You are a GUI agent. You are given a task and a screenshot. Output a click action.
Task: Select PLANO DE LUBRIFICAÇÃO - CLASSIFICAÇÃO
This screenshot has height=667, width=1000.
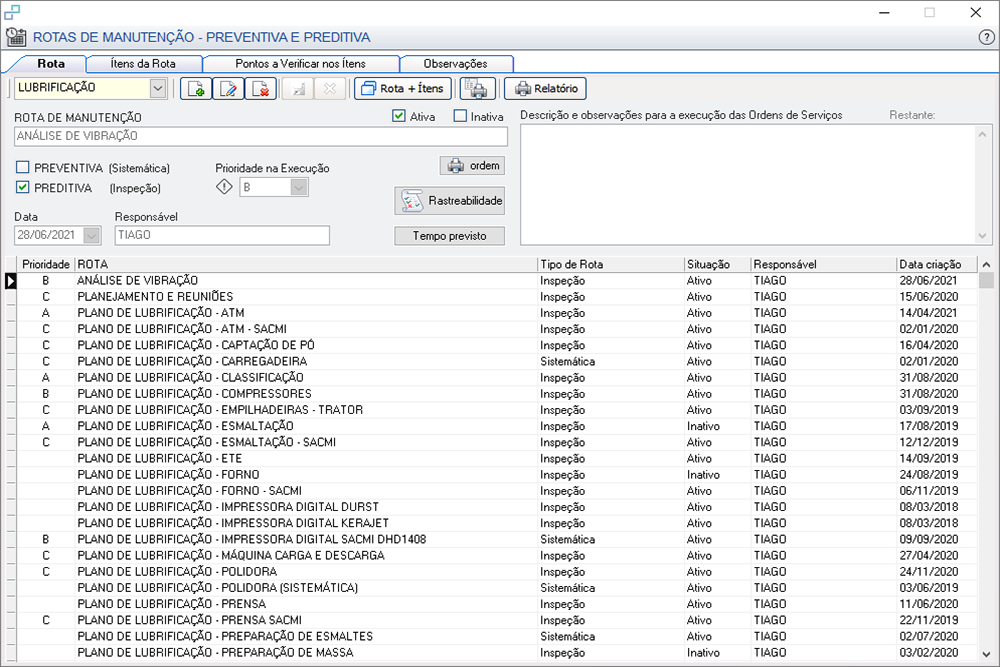point(497,377)
